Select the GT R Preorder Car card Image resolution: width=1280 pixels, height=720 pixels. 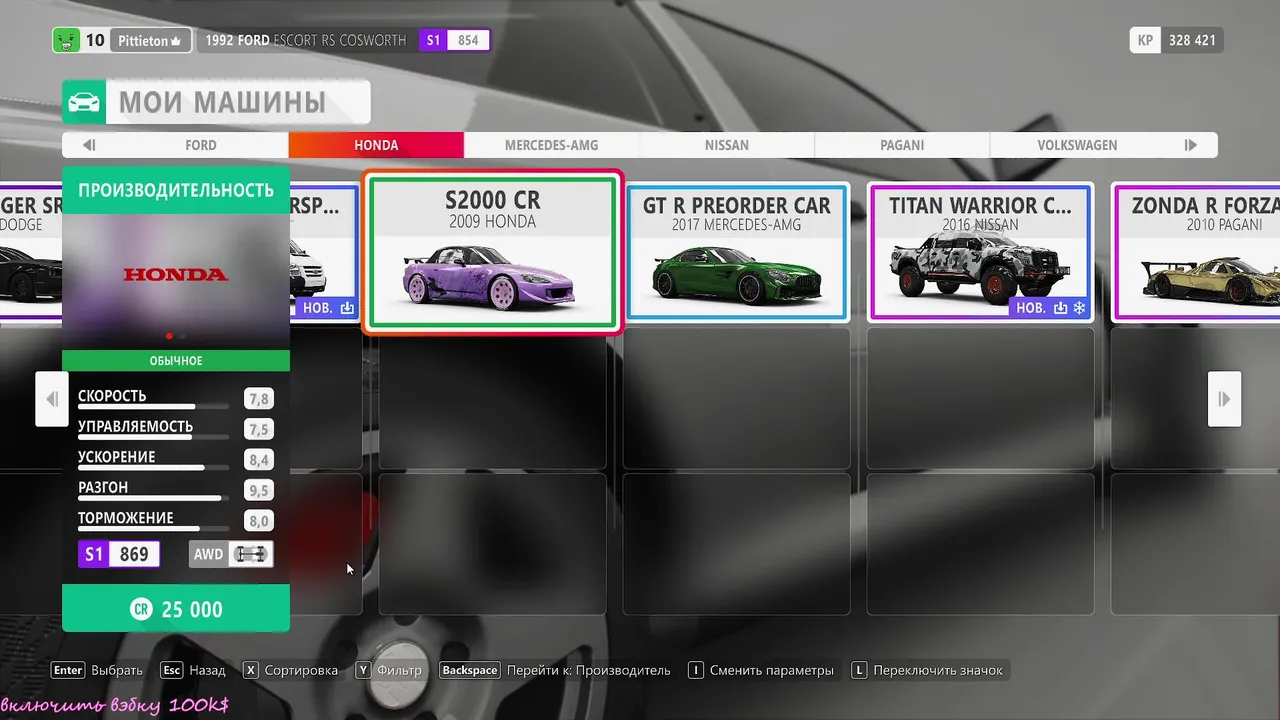click(737, 252)
